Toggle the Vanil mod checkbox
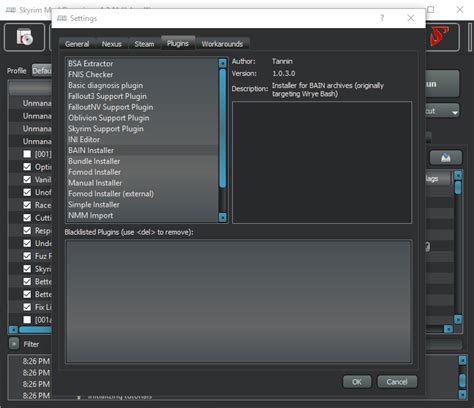474x408 pixels. click(x=27, y=179)
